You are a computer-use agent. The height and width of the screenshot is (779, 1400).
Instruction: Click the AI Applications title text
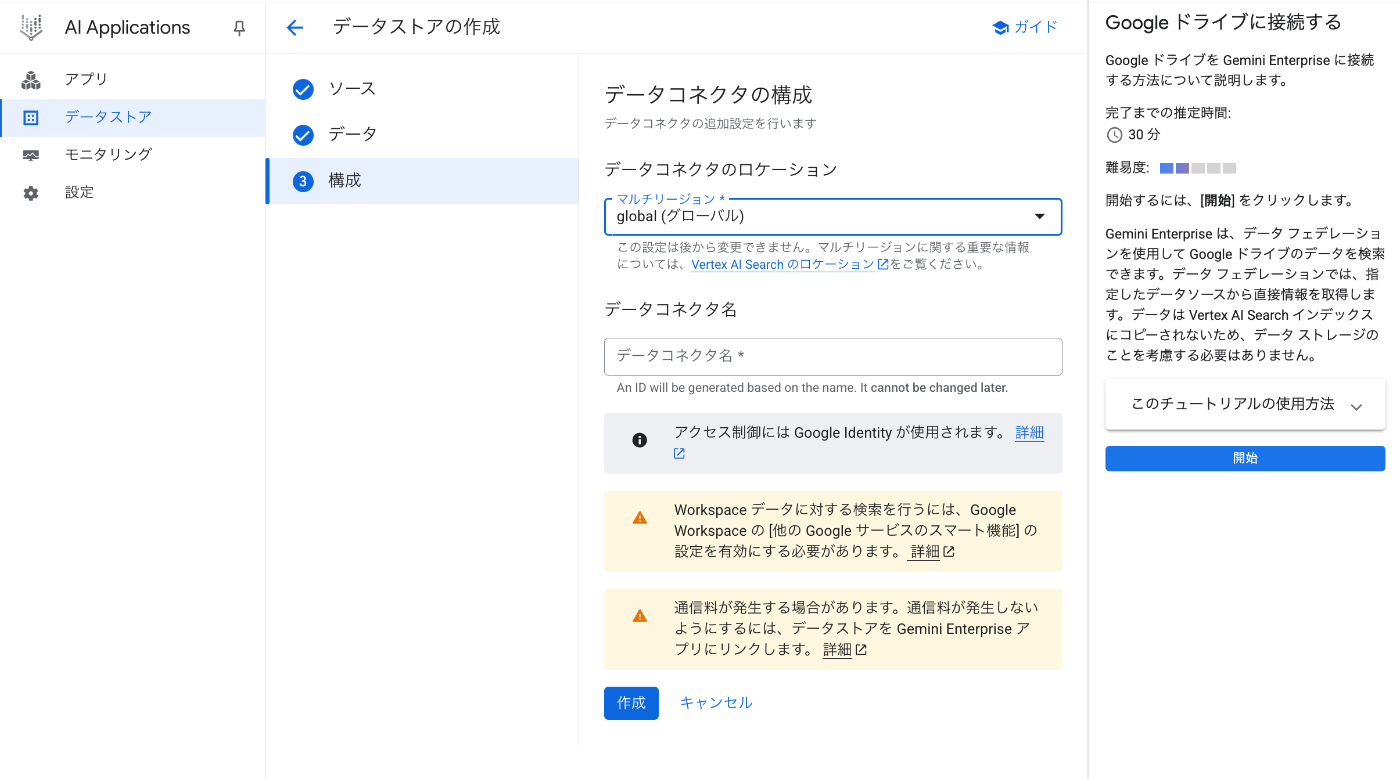127,28
